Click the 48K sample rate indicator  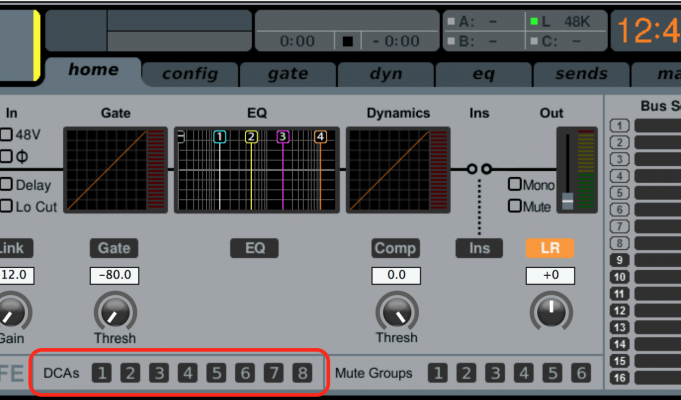(x=577, y=21)
